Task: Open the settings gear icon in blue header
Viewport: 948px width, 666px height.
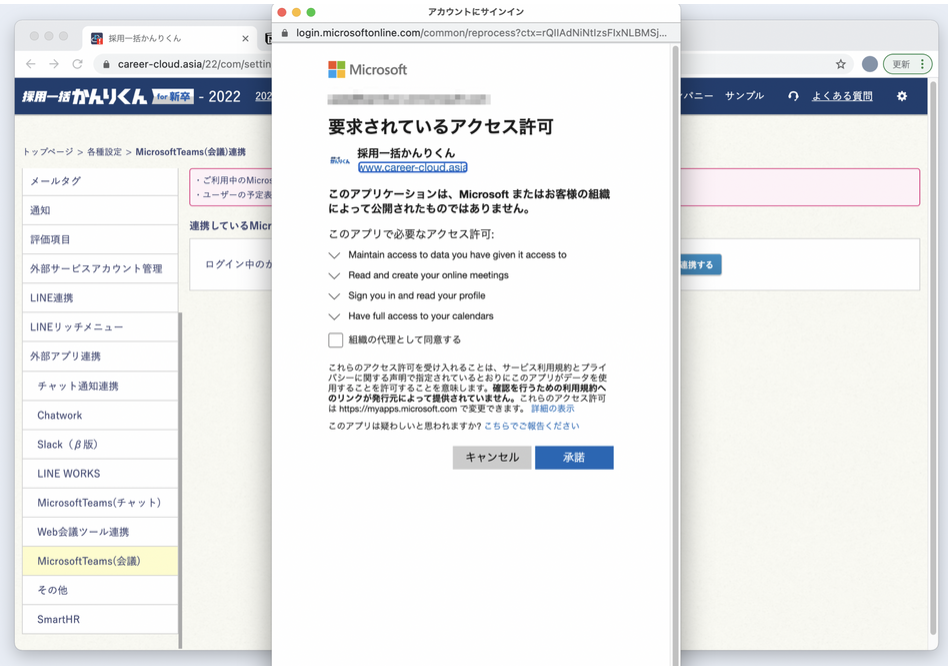Action: coord(901,96)
